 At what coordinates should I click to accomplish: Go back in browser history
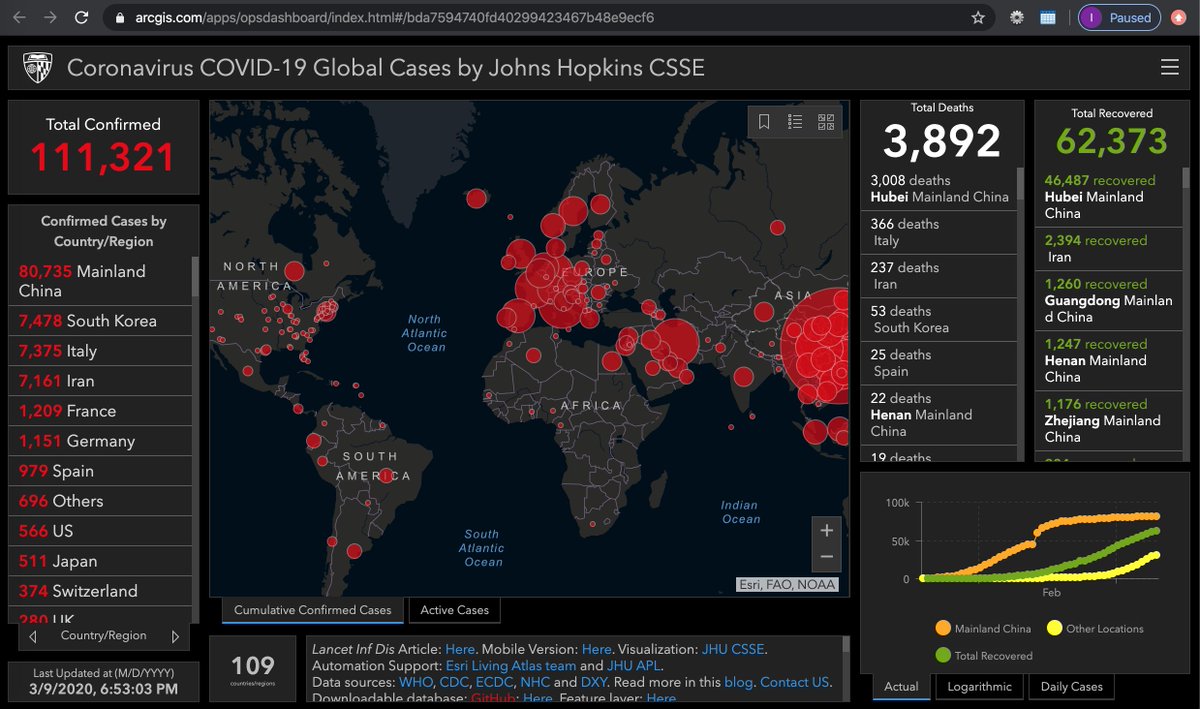pyautogui.click(x=19, y=18)
